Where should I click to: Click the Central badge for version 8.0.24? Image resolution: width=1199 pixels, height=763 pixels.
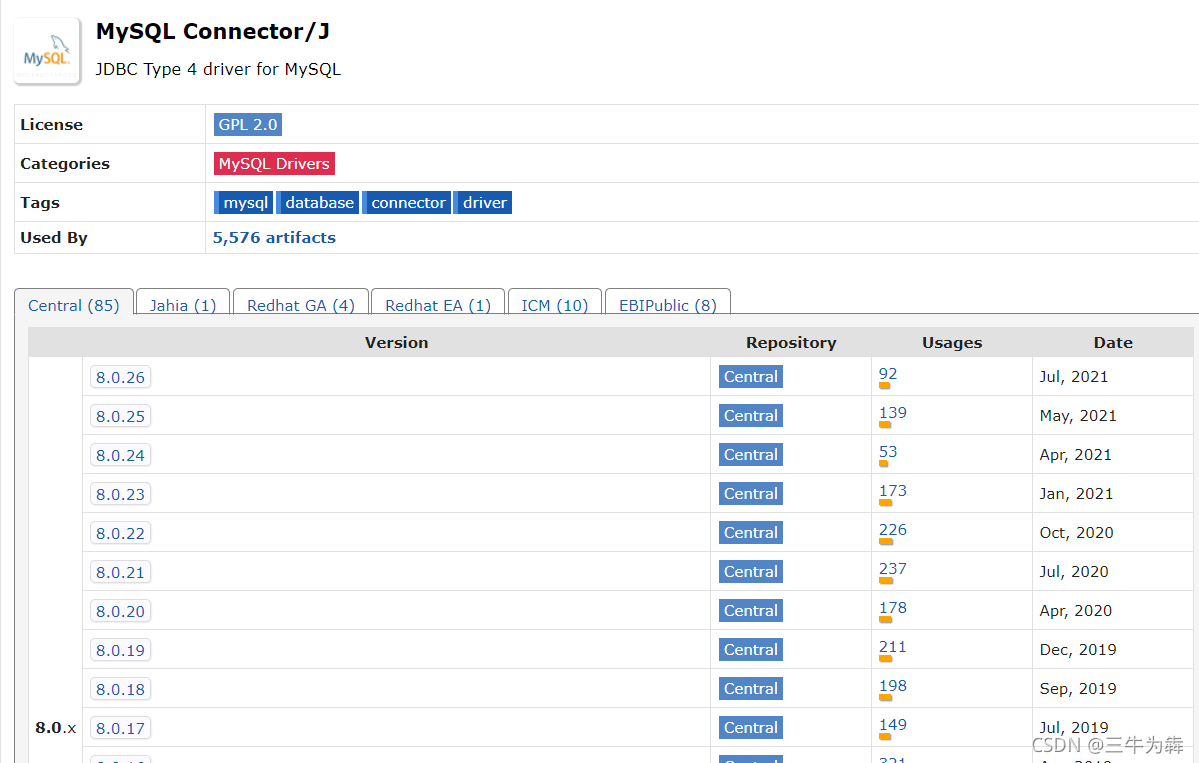(x=751, y=454)
